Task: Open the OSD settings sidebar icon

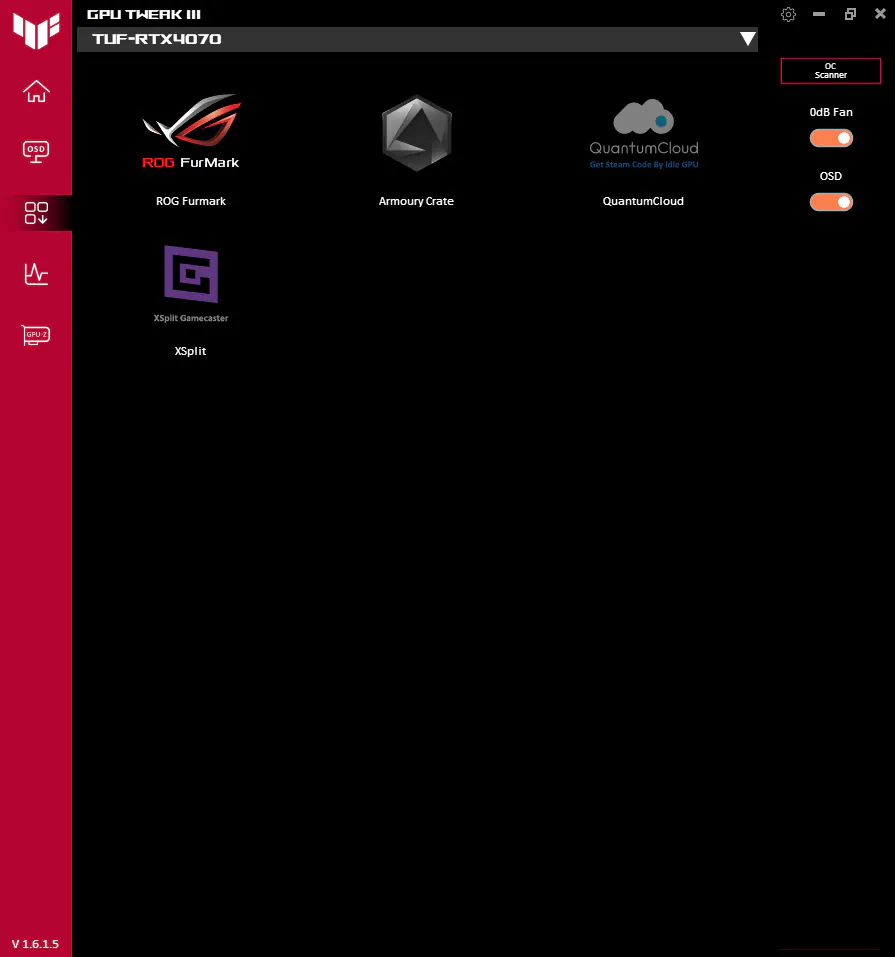Action: (36, 152)
